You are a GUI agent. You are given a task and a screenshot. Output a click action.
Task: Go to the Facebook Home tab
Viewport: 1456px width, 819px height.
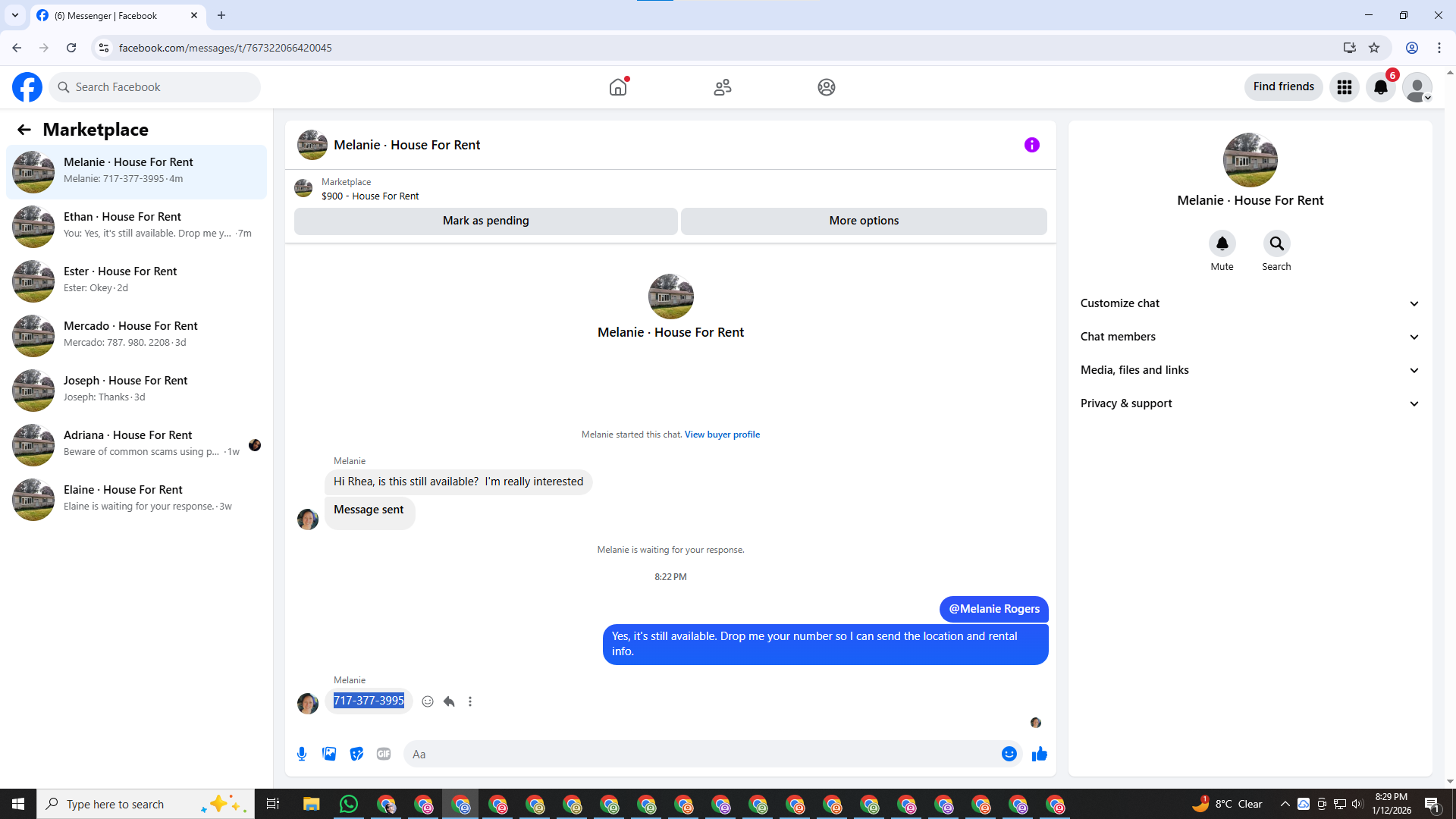pyautogui.click(x=618, y=87)
